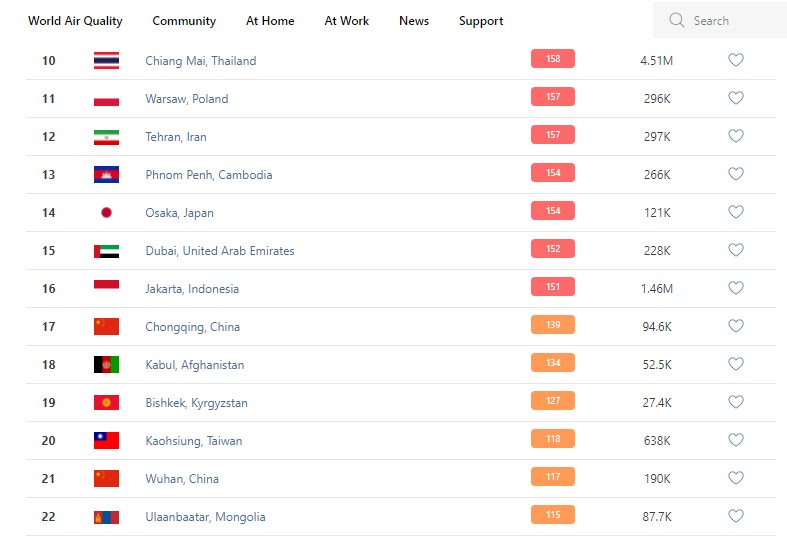This screenshot has width=787, height=538.
Task: Open the Community menu item
Action: pyautogui.click(x=184, y=21)
